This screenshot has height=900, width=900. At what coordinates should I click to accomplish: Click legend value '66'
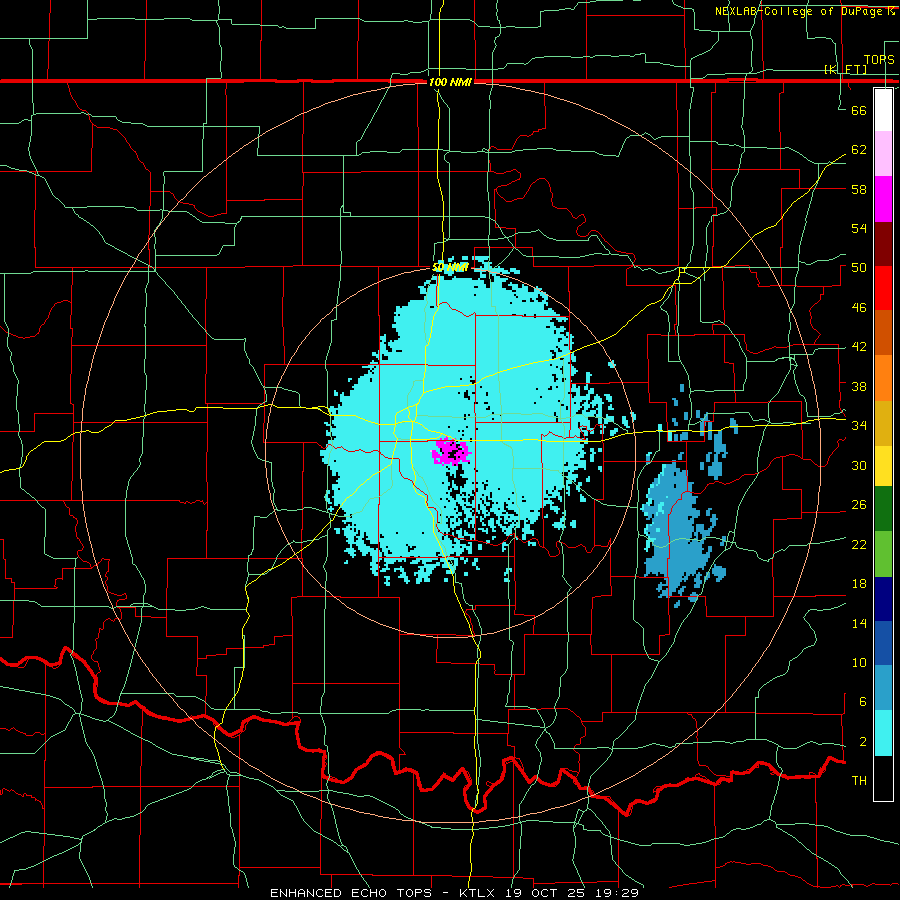(859, 110)
